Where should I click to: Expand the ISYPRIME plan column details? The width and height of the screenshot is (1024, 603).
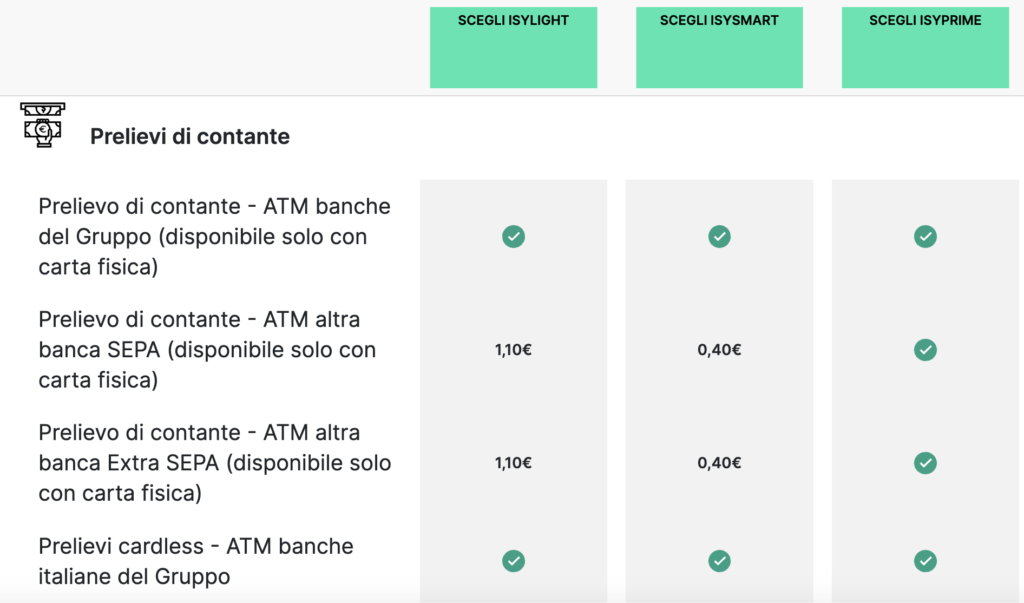(x=925, y=47)
